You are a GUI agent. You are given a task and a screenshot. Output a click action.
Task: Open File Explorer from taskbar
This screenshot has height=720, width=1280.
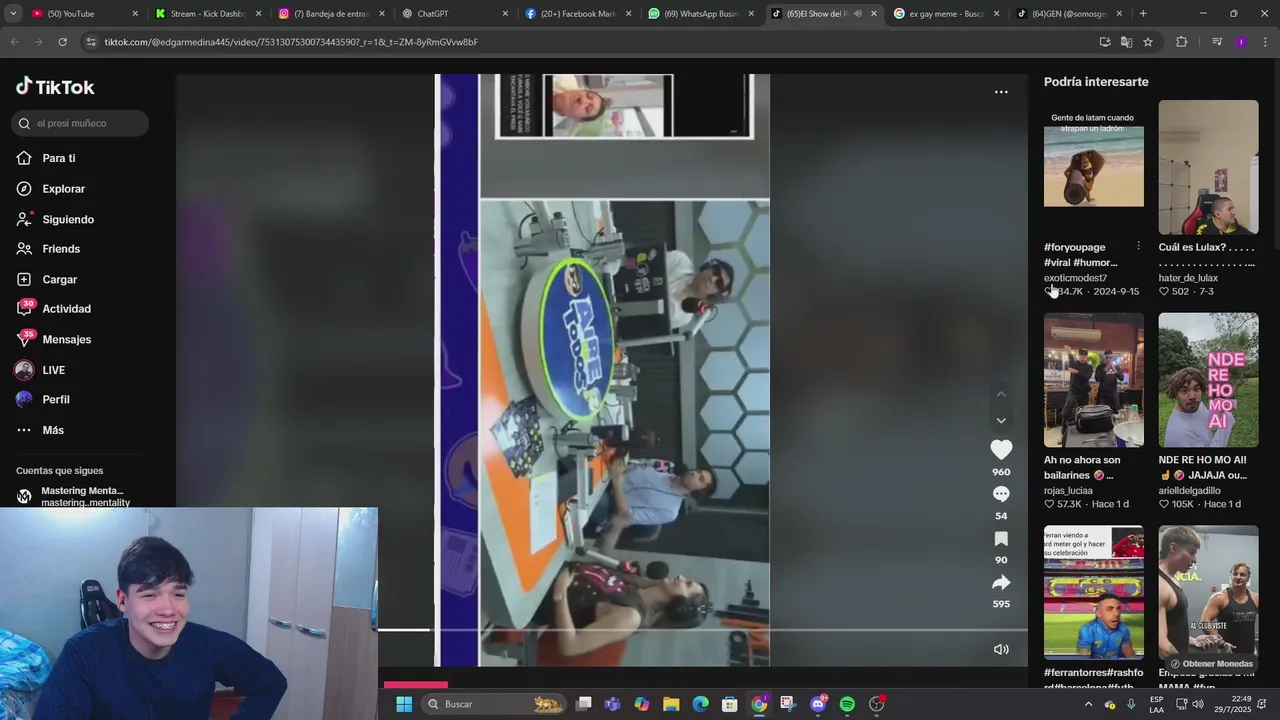point(671,704)
